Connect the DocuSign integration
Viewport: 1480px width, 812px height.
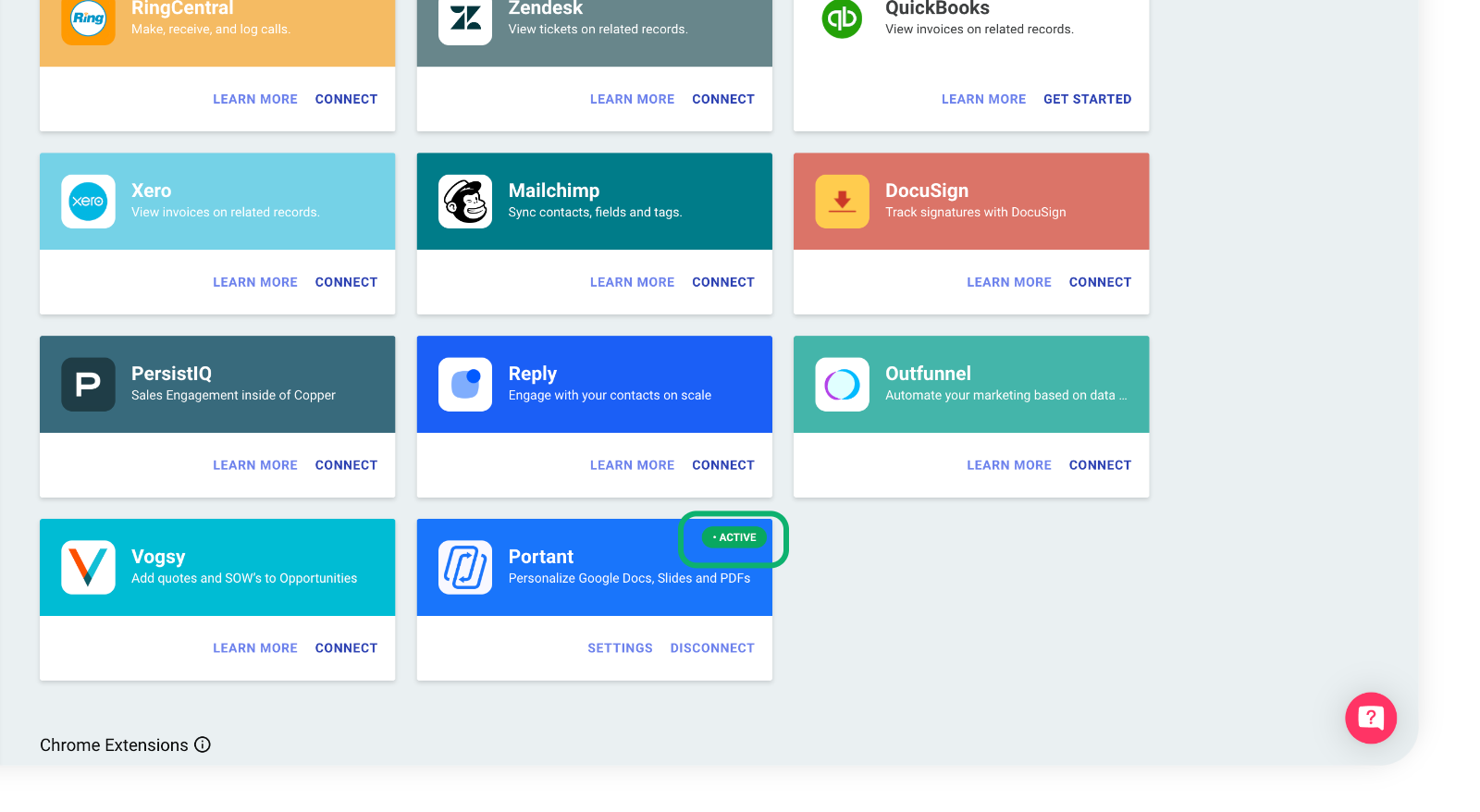click(x=1100, y=282)
